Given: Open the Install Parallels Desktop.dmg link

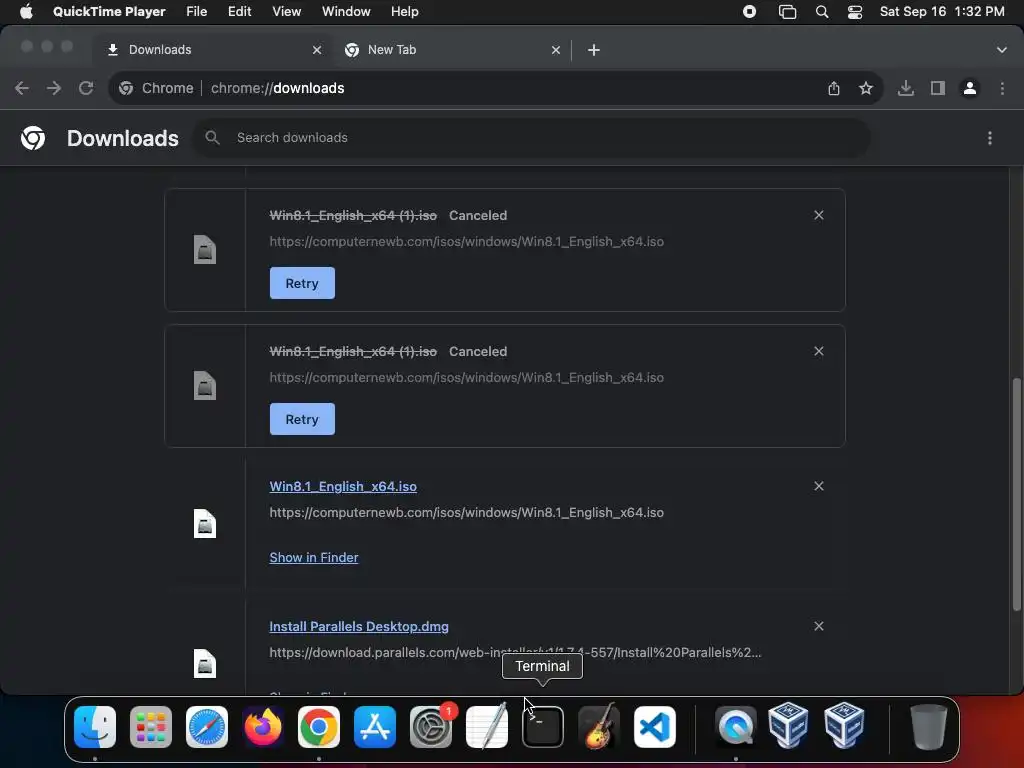Looking at the screenshot, I should (x=359, y=626).
